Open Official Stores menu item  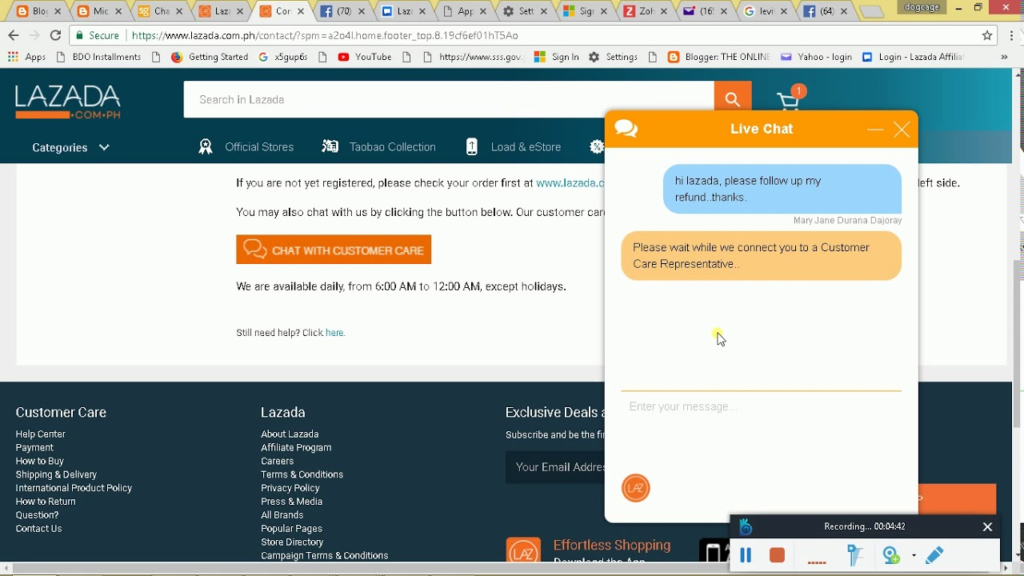pyautogui.click(x=259, y=147)
